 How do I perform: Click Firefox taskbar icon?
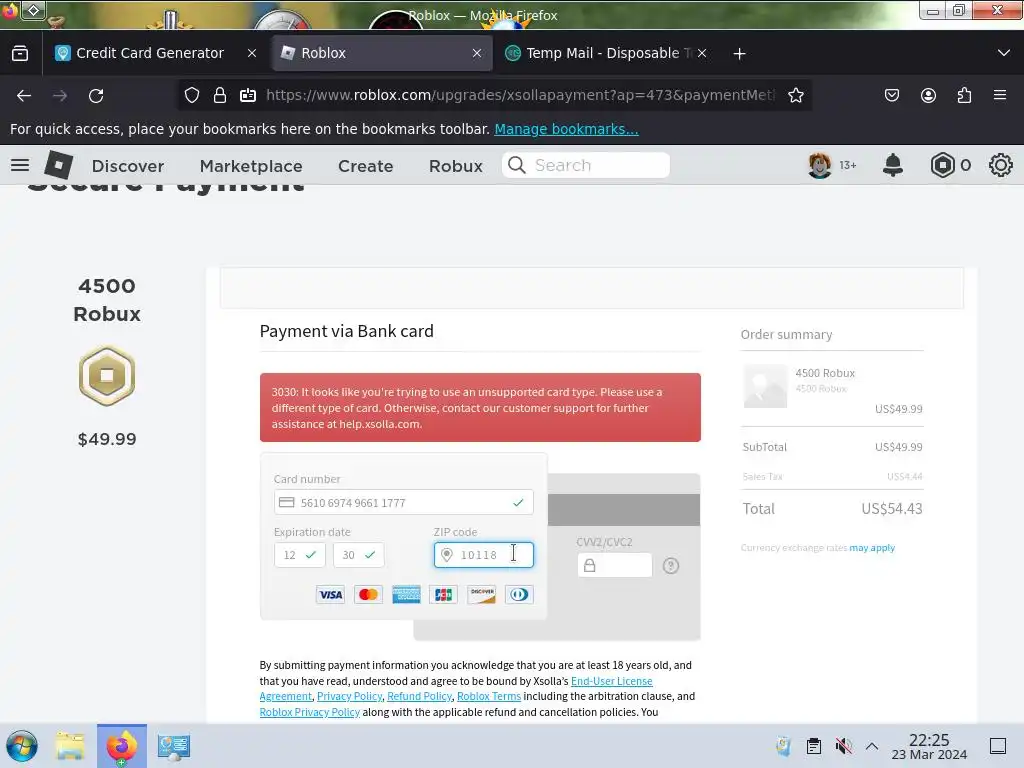point(122,746)
